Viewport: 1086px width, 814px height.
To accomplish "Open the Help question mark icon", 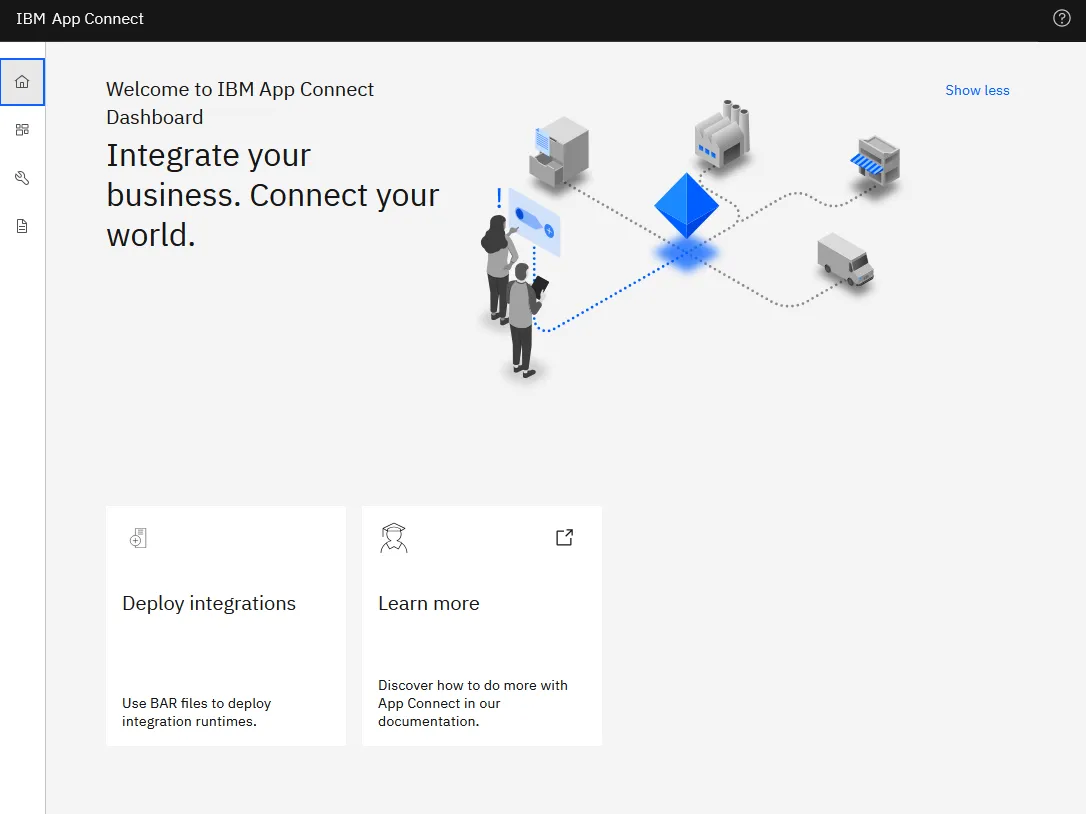I will pos(1061,19).
